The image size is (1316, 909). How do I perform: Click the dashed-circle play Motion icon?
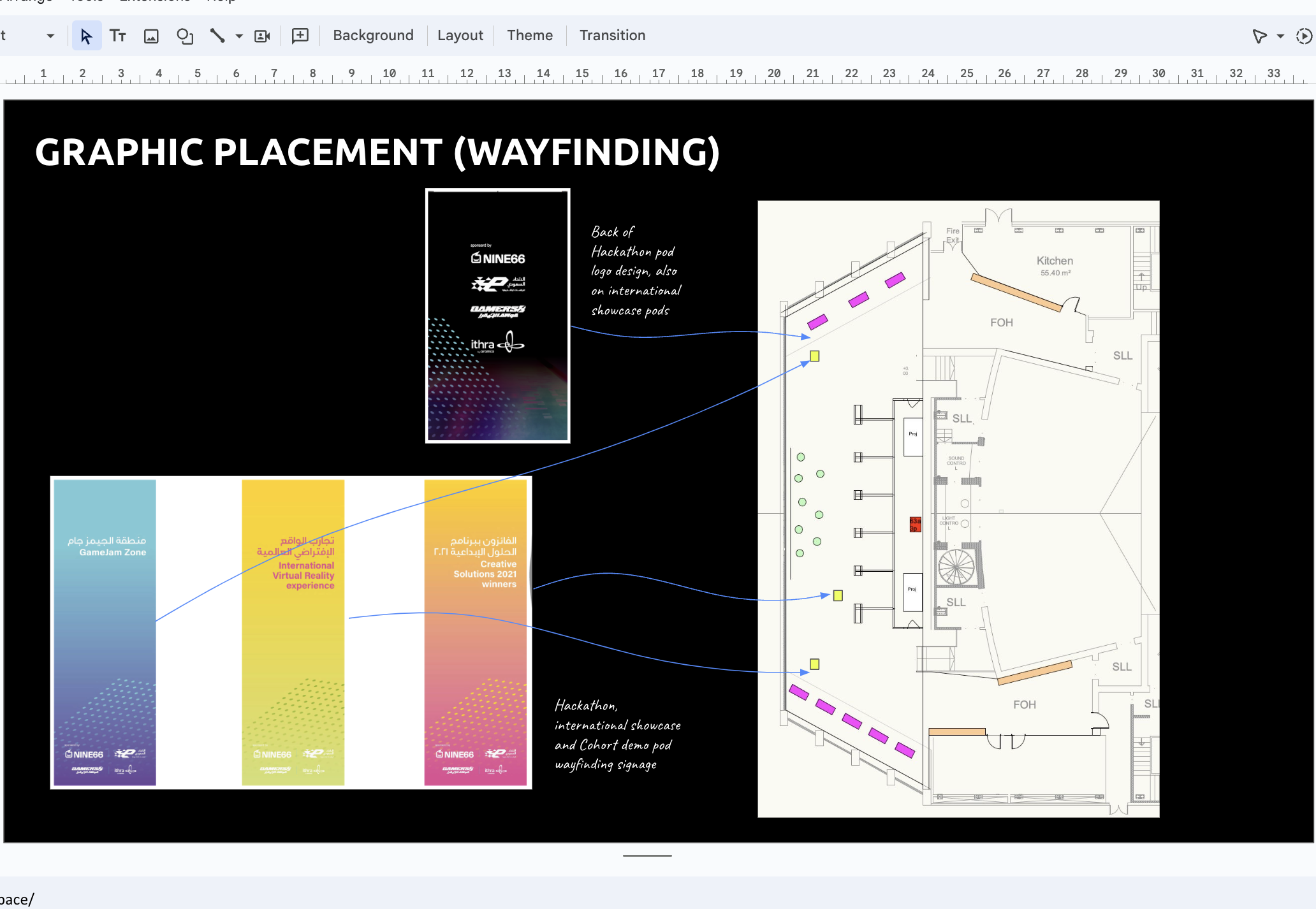tap(1304, 36)
